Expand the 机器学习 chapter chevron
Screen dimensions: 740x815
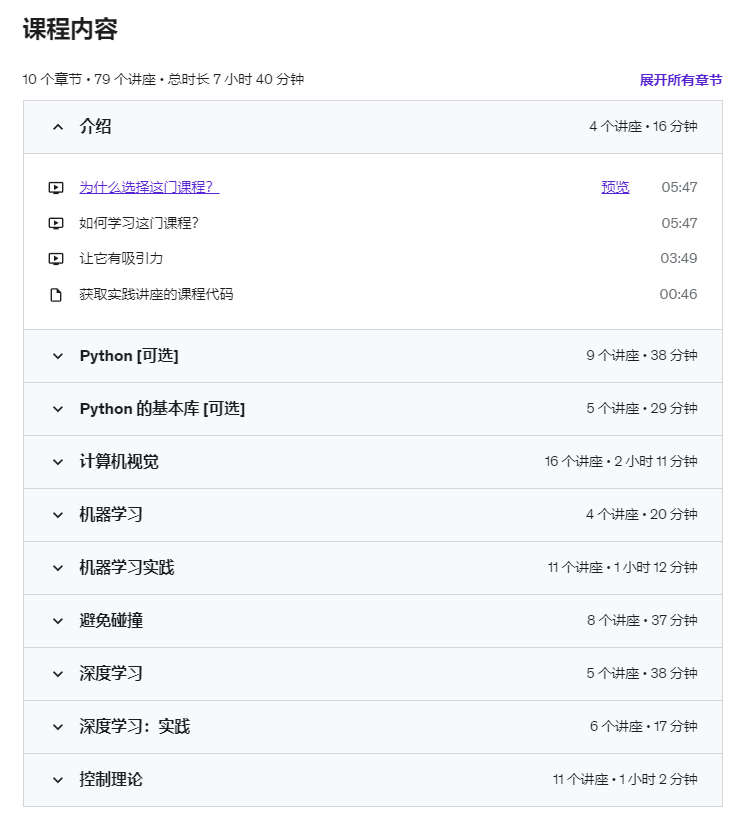[x=58, y=515]
